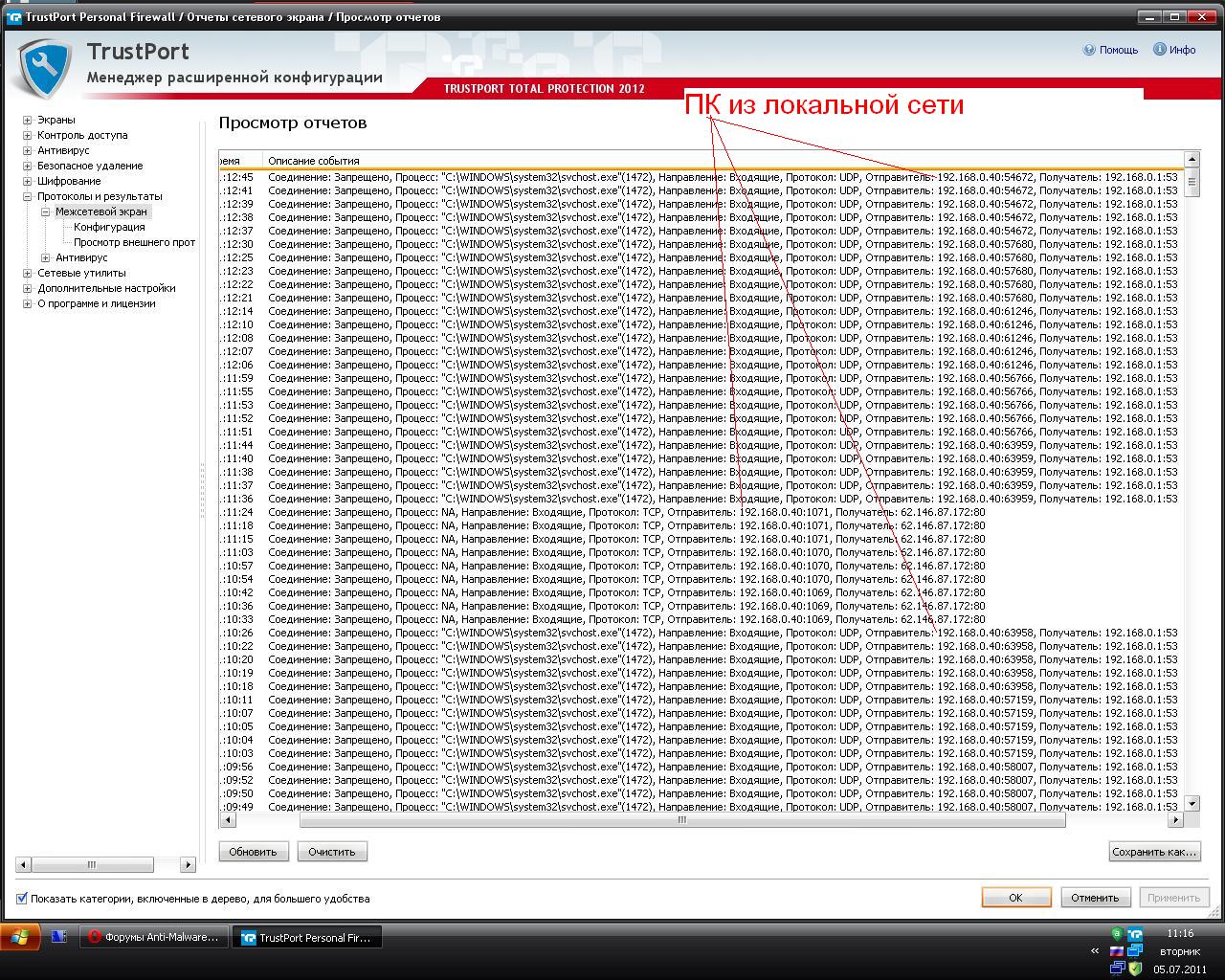The image size is (1225, 980).
Task: Select the TCP log row timestamped :10:33
Action: [x=701, y=619]
